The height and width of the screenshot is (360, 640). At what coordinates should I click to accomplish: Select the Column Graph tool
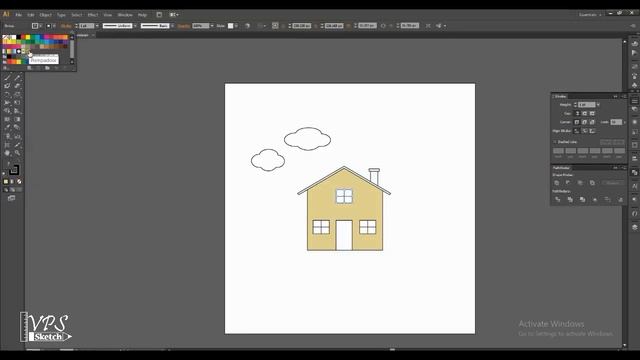pos(17,136)
